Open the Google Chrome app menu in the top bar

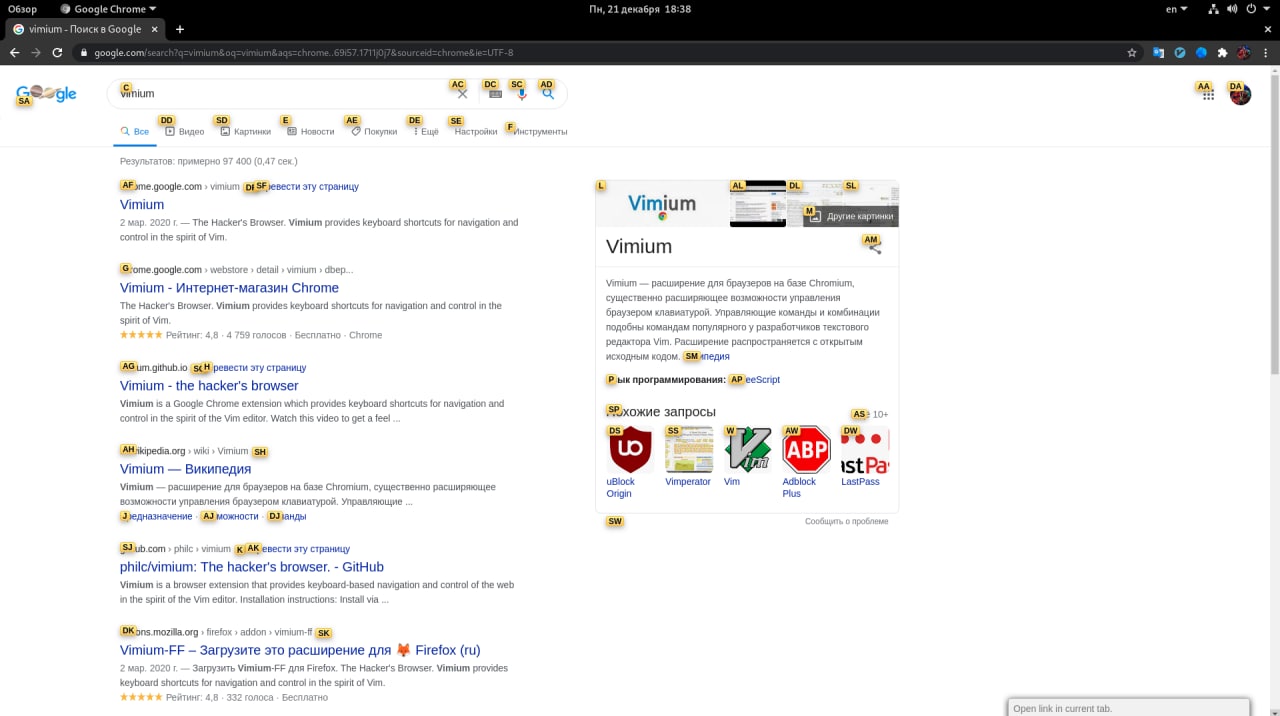(108, 9)
